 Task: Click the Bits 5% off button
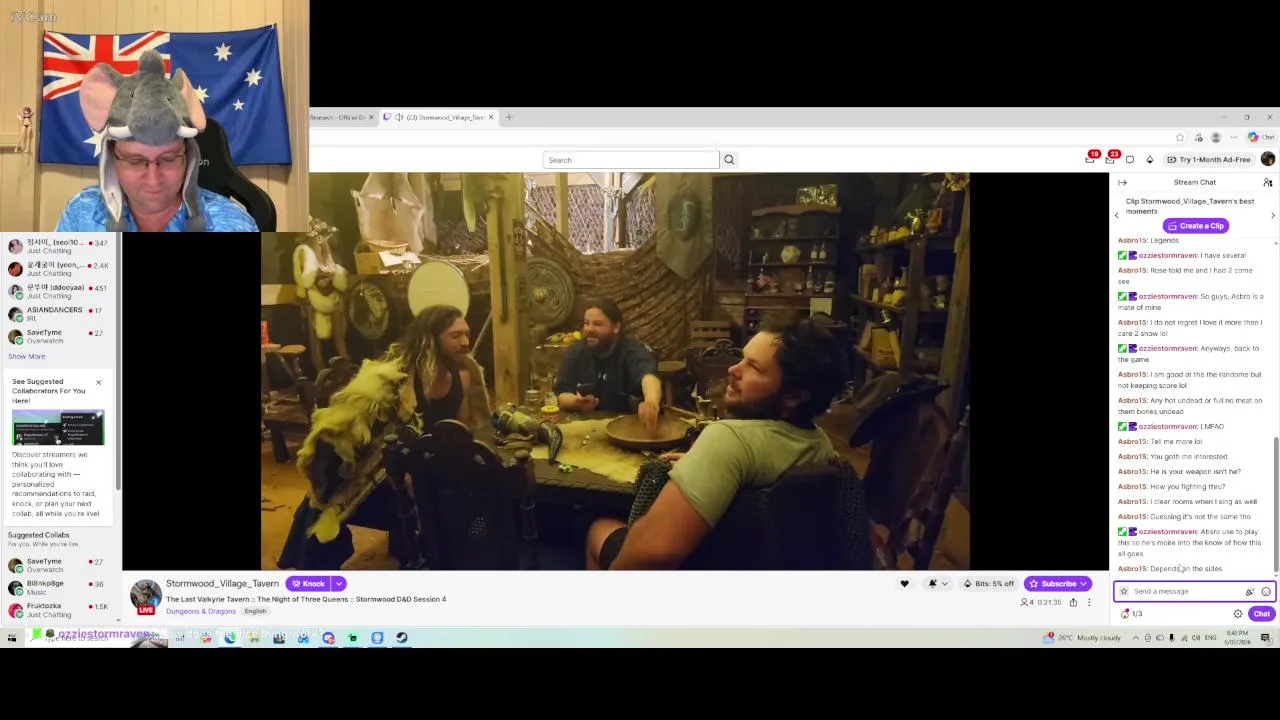click(988, 584)
